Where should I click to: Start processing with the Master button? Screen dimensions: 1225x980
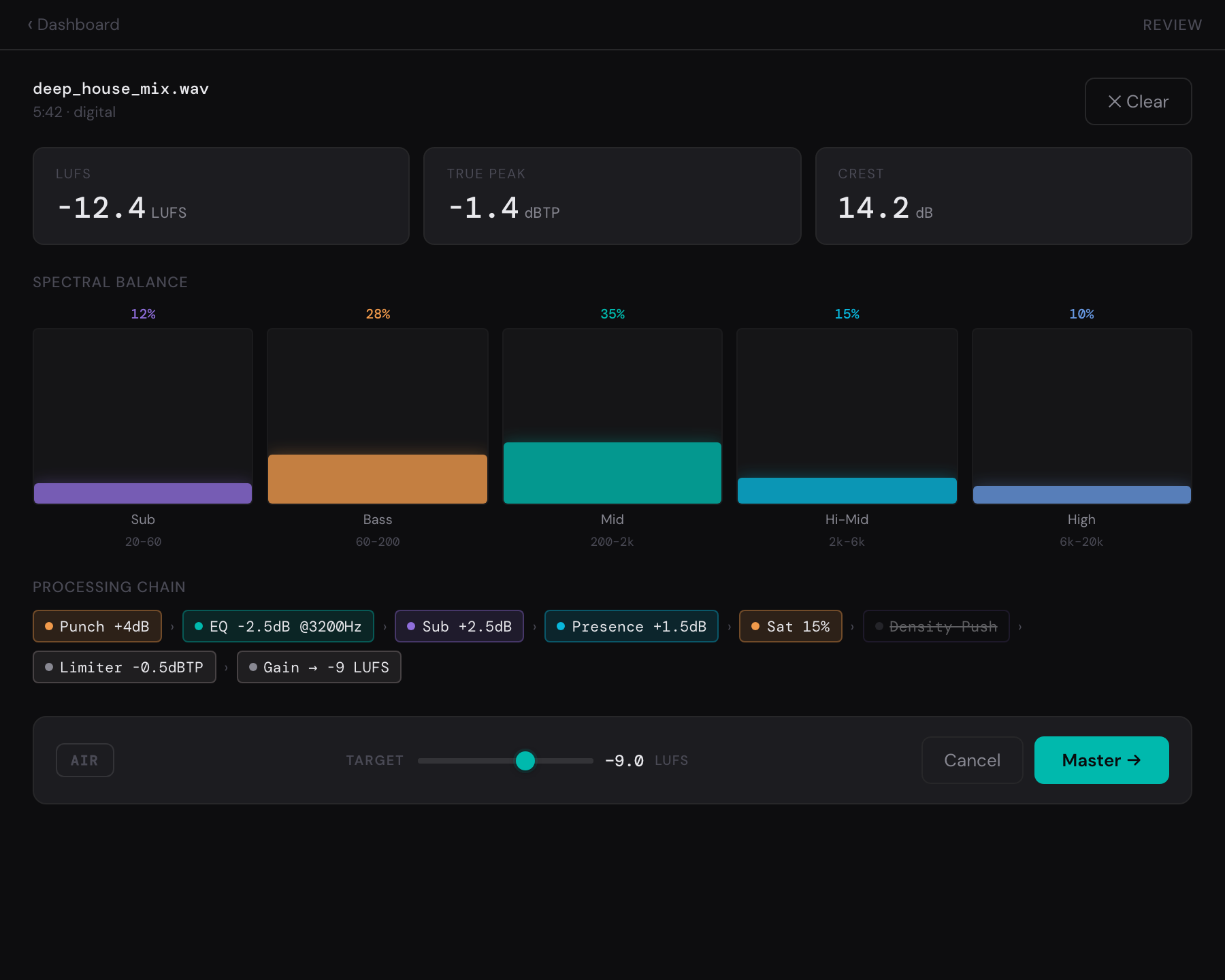(1101, 760)
